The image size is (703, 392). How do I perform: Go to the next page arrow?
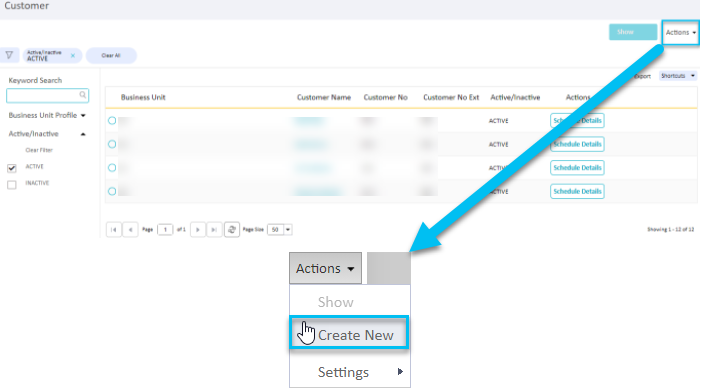pyautogui.click(x=198, y=230)
